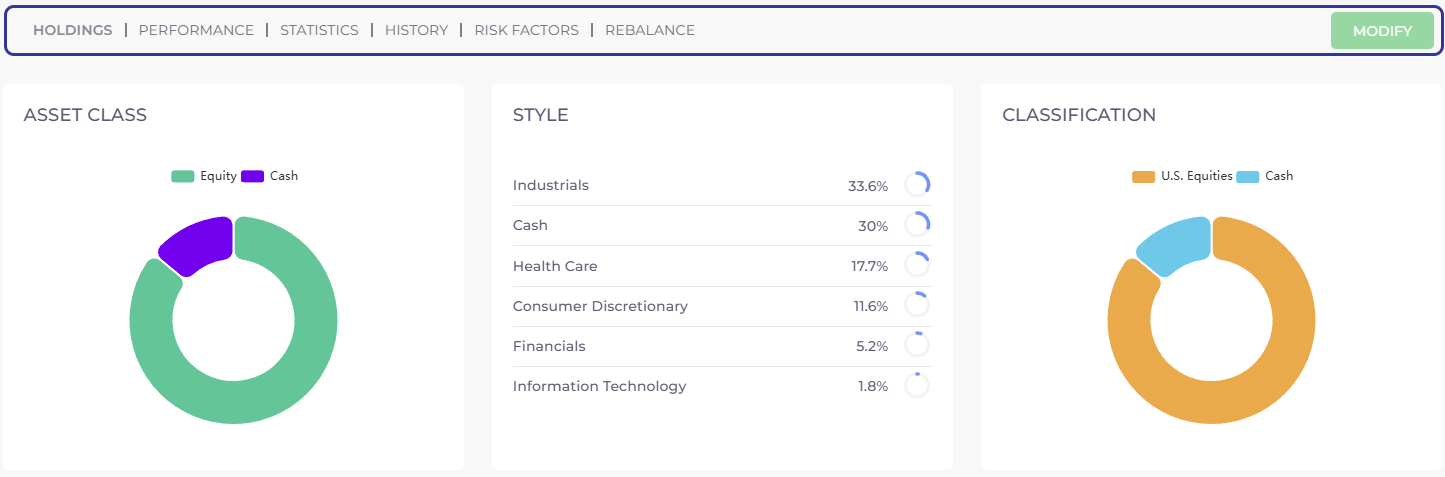Open the Performance tab
Image resolution: width=1445 pixels, height=477 pixels.
coord(196,30)
